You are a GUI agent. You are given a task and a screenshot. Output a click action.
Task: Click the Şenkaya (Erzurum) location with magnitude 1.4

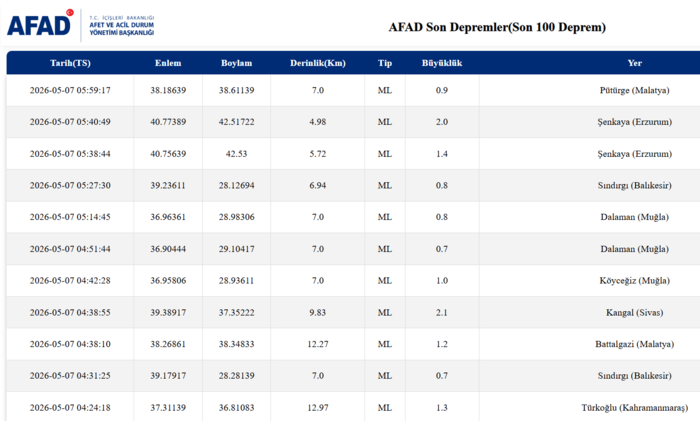634,154
